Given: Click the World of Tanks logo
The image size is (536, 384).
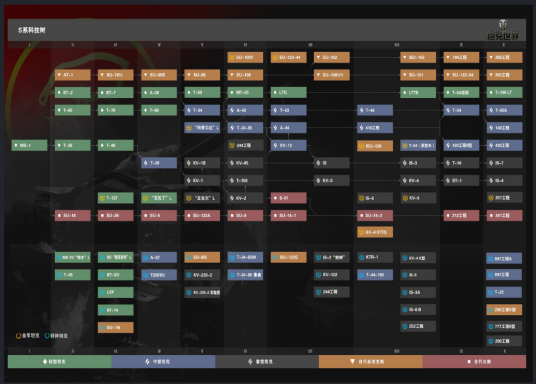Looking at the screenshot, I should coord(503,30).
